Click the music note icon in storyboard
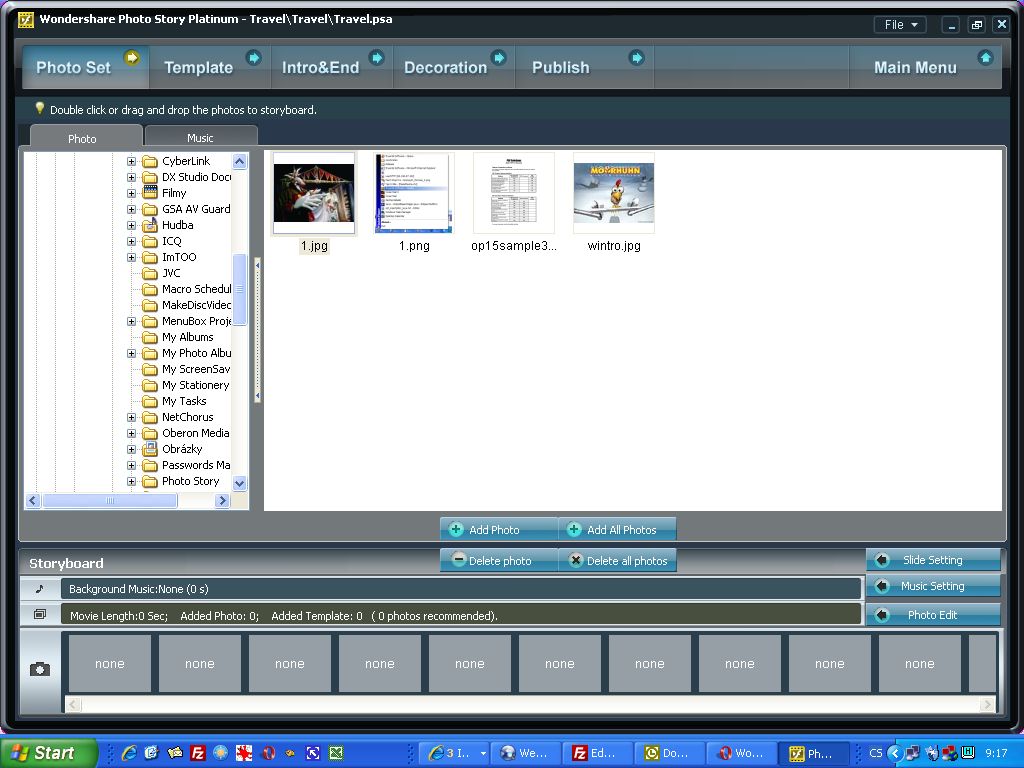Viewport: 1024px width, 768px height. (x=40, y=589)
